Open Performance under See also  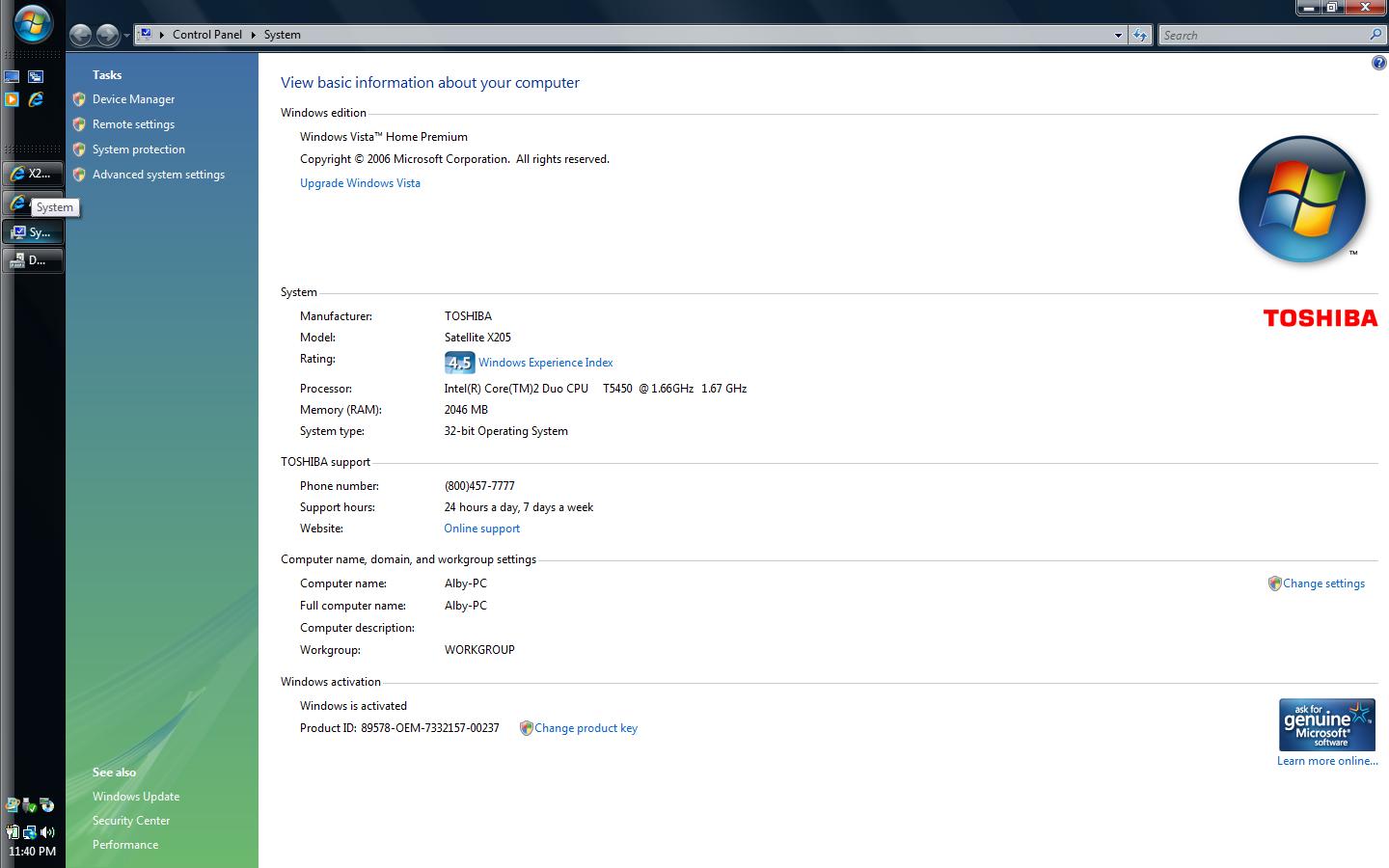(x=125, y=845)
